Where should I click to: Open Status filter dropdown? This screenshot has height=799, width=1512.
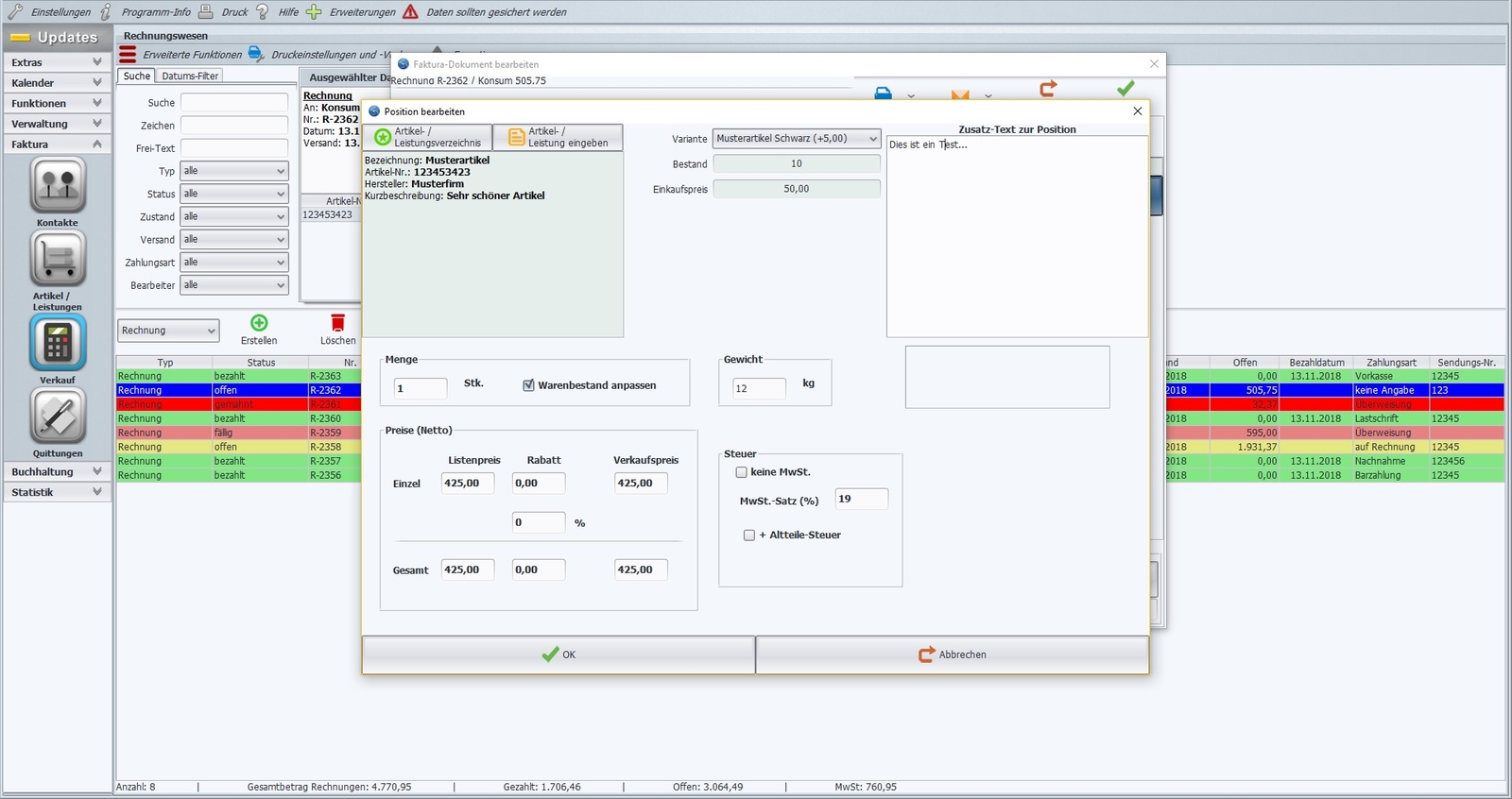tap(234, 194)
